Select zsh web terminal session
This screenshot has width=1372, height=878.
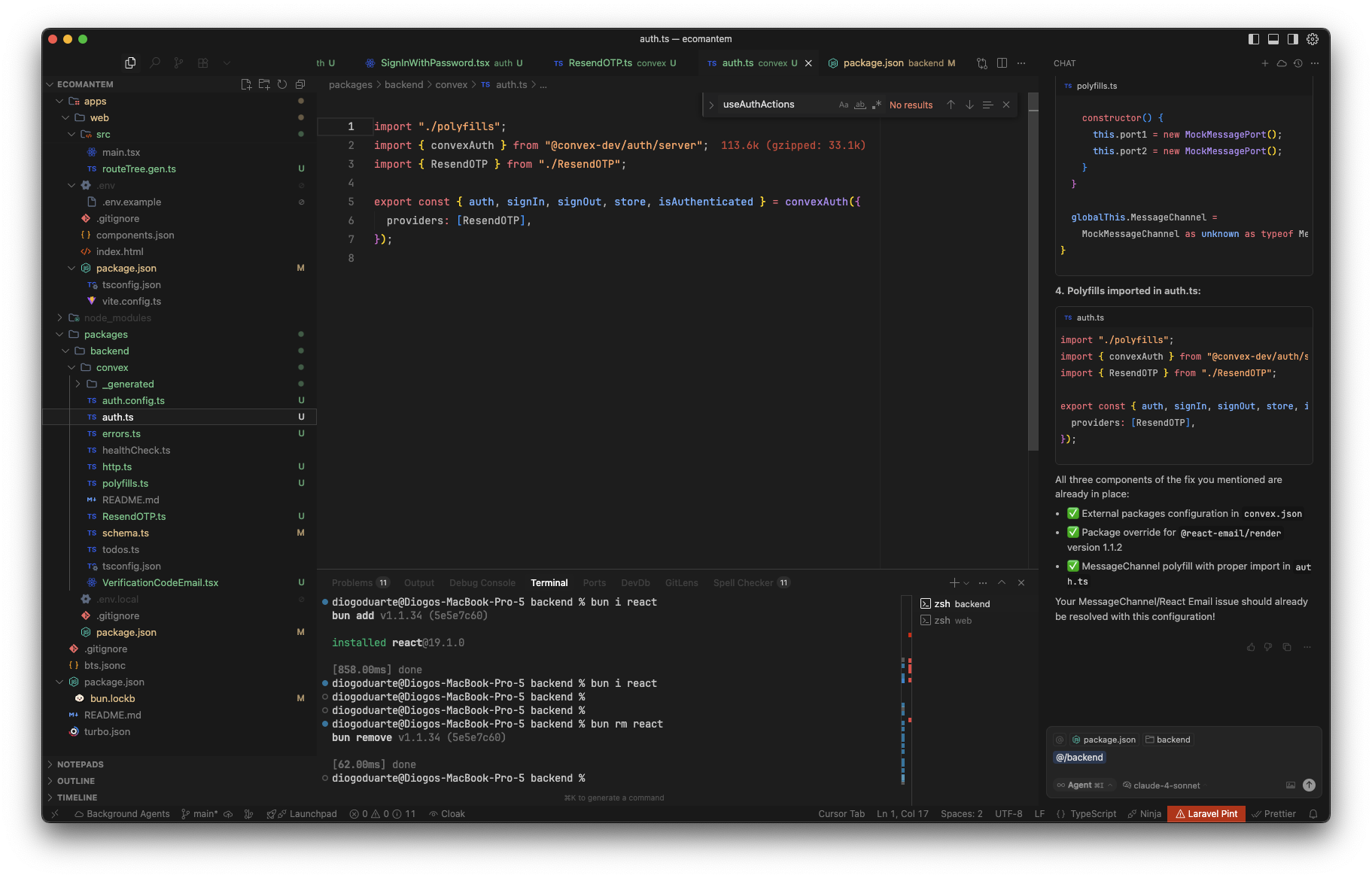point(953,621)
